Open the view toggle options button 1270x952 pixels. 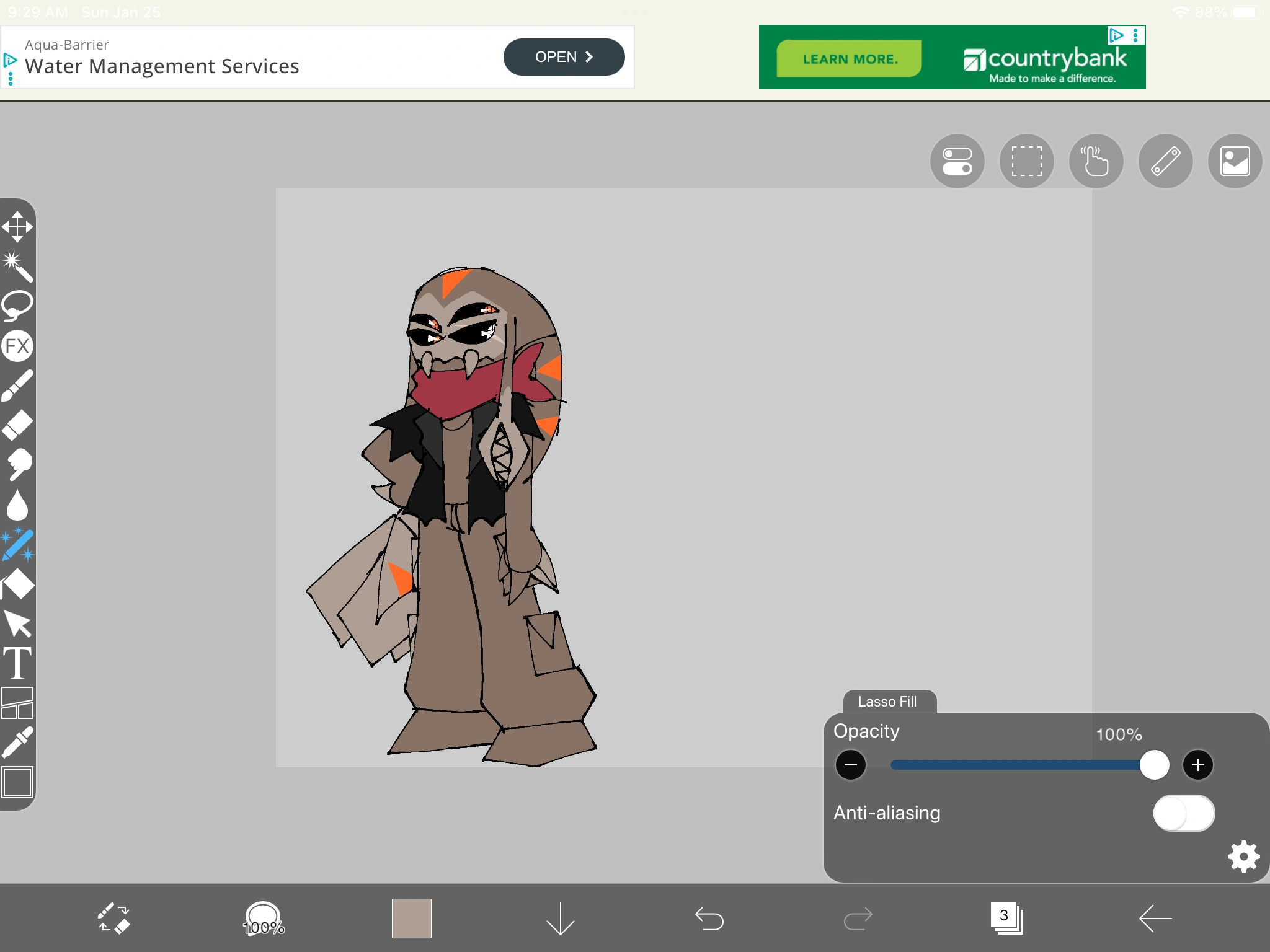(957, 161)
